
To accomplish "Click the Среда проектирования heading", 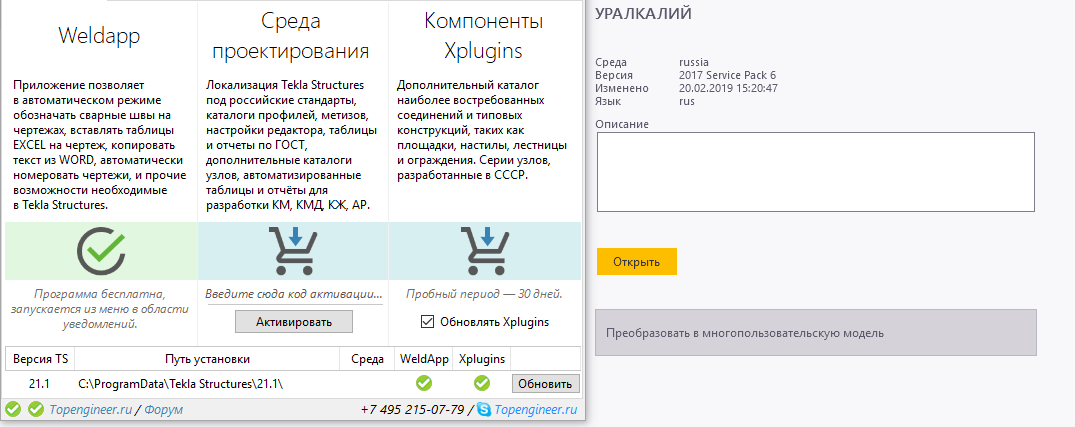I will [x=291, y=36].
